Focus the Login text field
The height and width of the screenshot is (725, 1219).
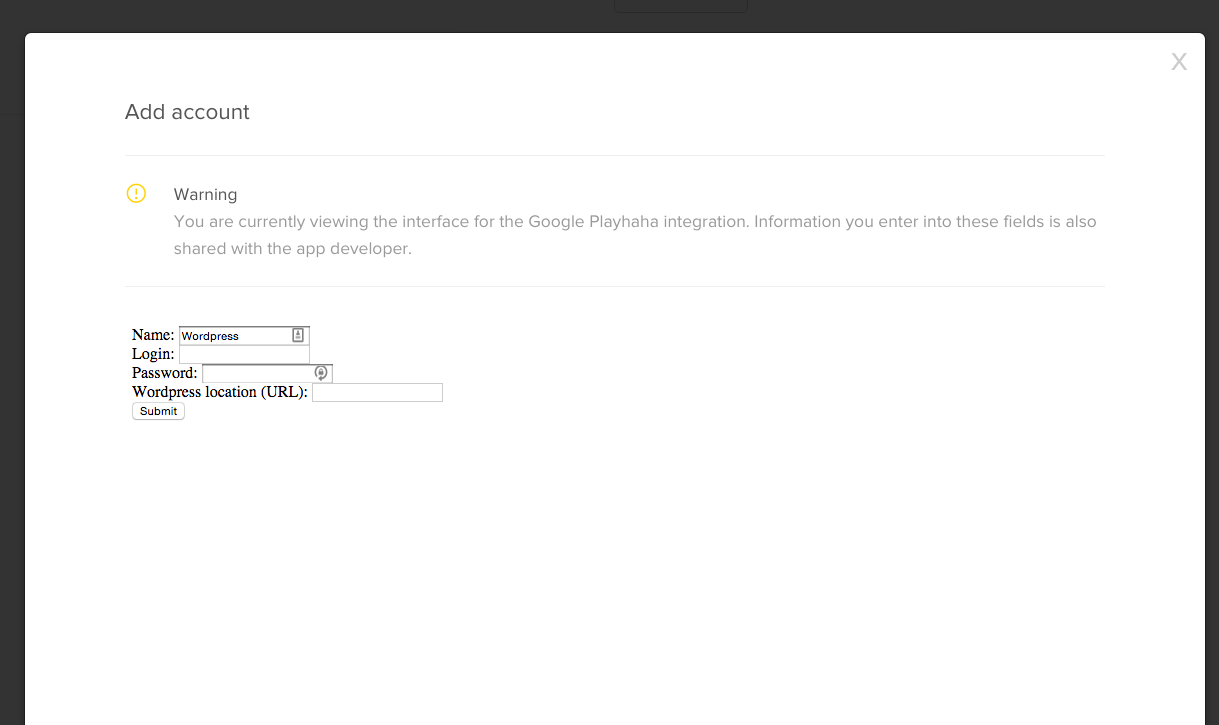[244, 354]
